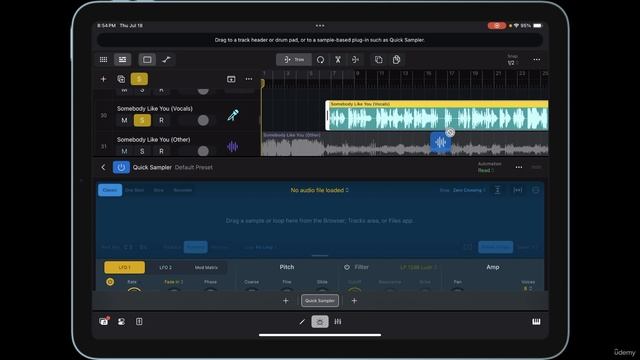The width and height of the screenshot is (640, 360).
Task: Click the duplicate track icon
Action: [121, 79]
